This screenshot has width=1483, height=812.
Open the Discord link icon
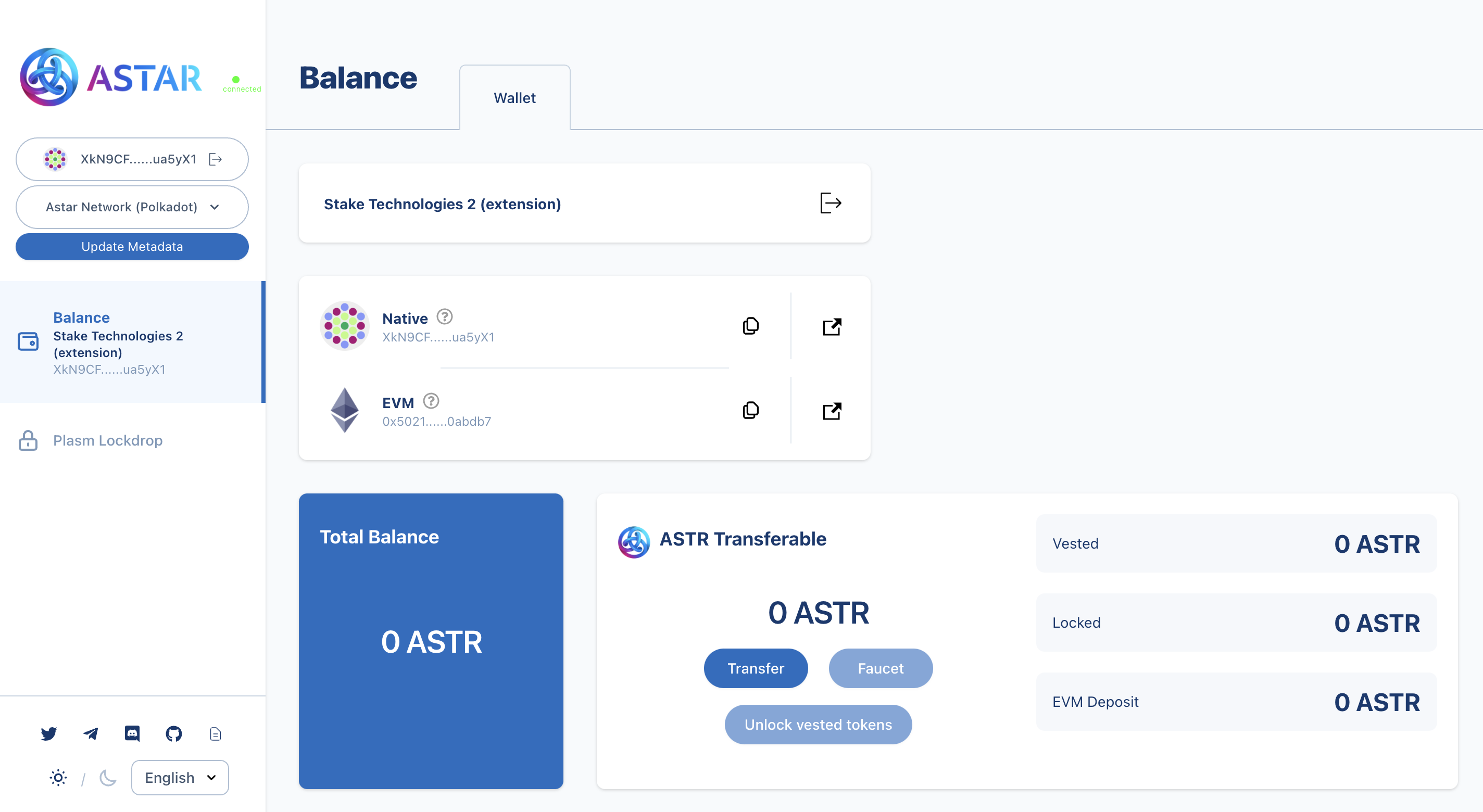coord(132,733)
